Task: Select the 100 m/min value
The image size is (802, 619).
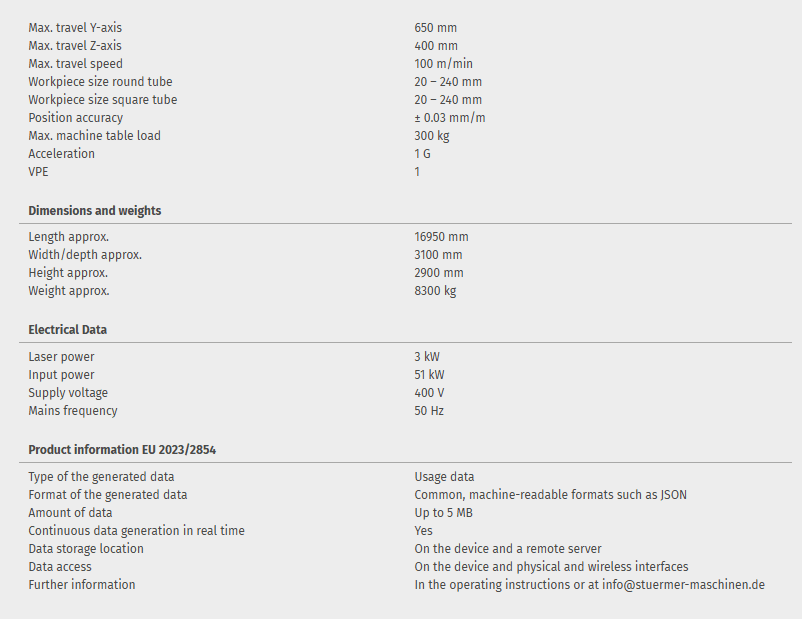Action: (444, 64)
